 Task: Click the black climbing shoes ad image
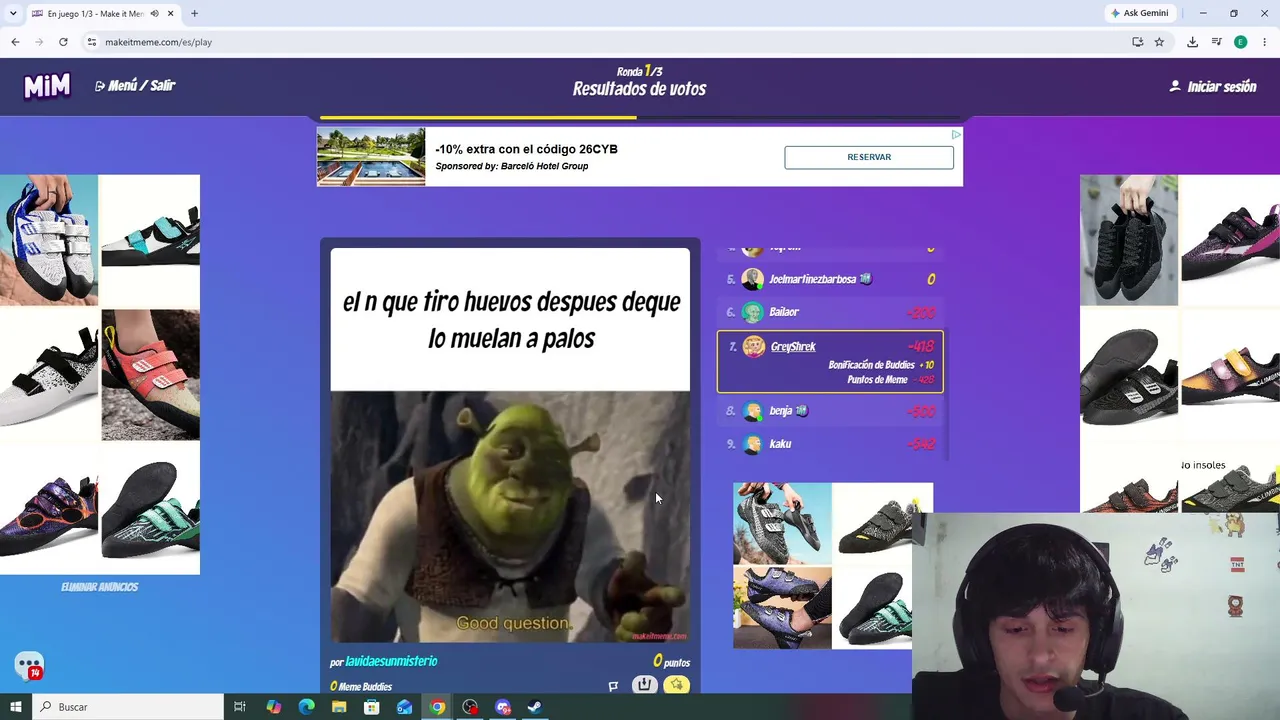pyautogui.click(x=1129, y=240)
